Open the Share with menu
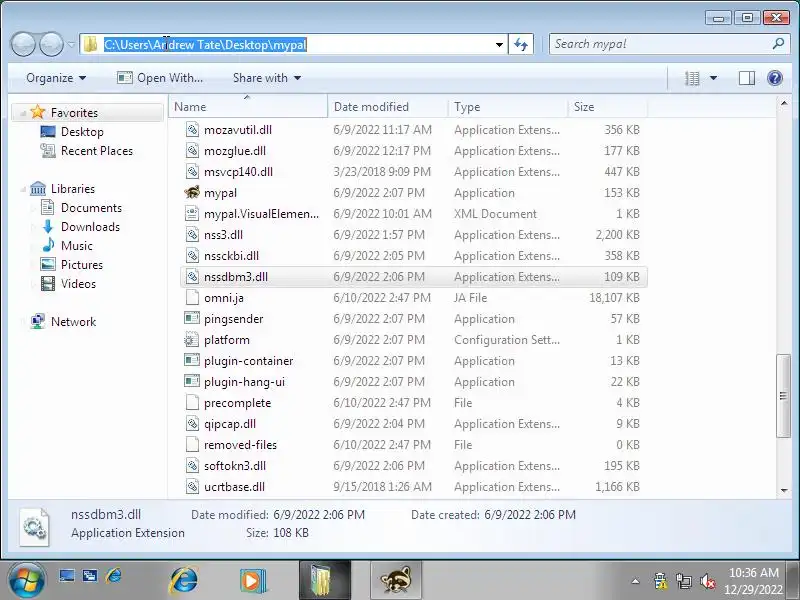800x600 pixels. pos(267,78)
